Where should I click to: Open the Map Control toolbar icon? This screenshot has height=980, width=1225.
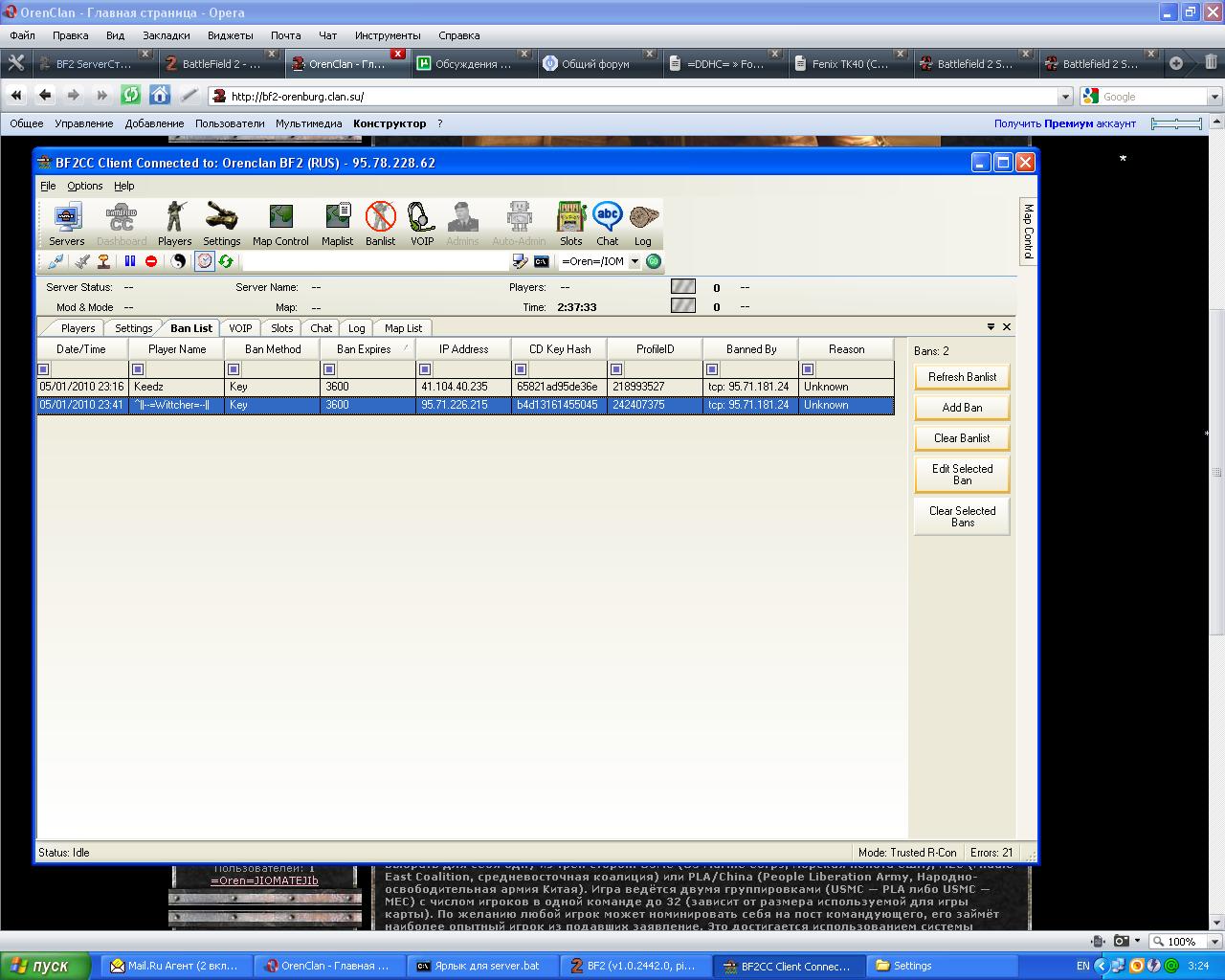pyautogui.click(x=280, y=225)
